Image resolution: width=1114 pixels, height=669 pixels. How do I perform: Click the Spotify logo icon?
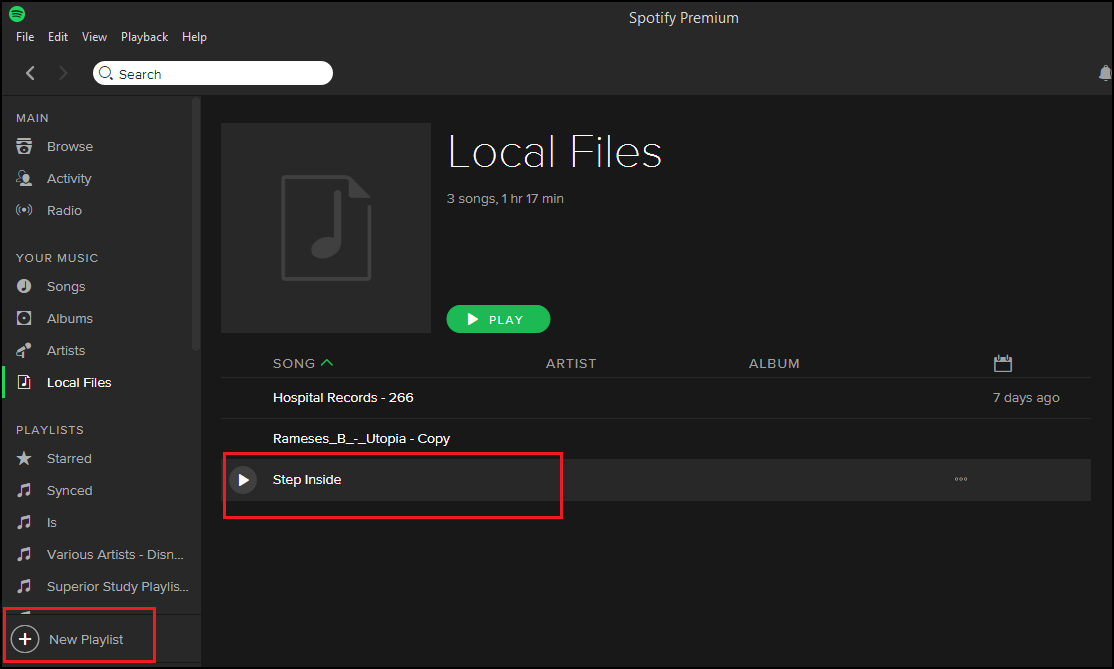click(16, 13)
